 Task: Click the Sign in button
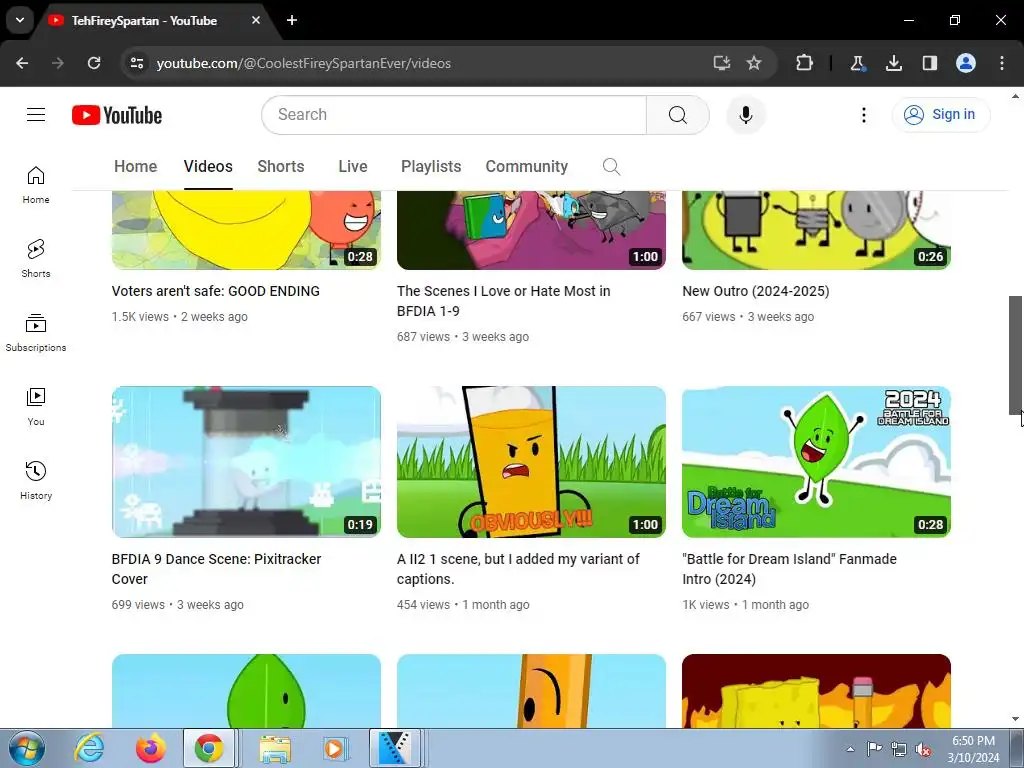point(941,115)
